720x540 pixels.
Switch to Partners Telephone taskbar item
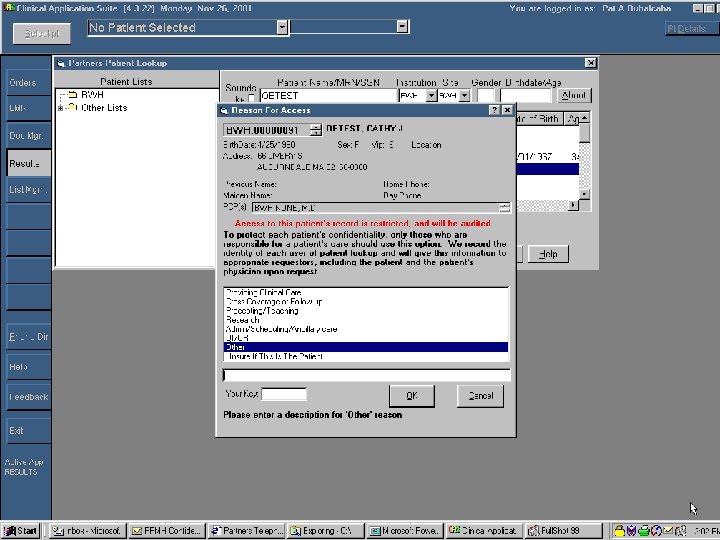tap(247, 531)
